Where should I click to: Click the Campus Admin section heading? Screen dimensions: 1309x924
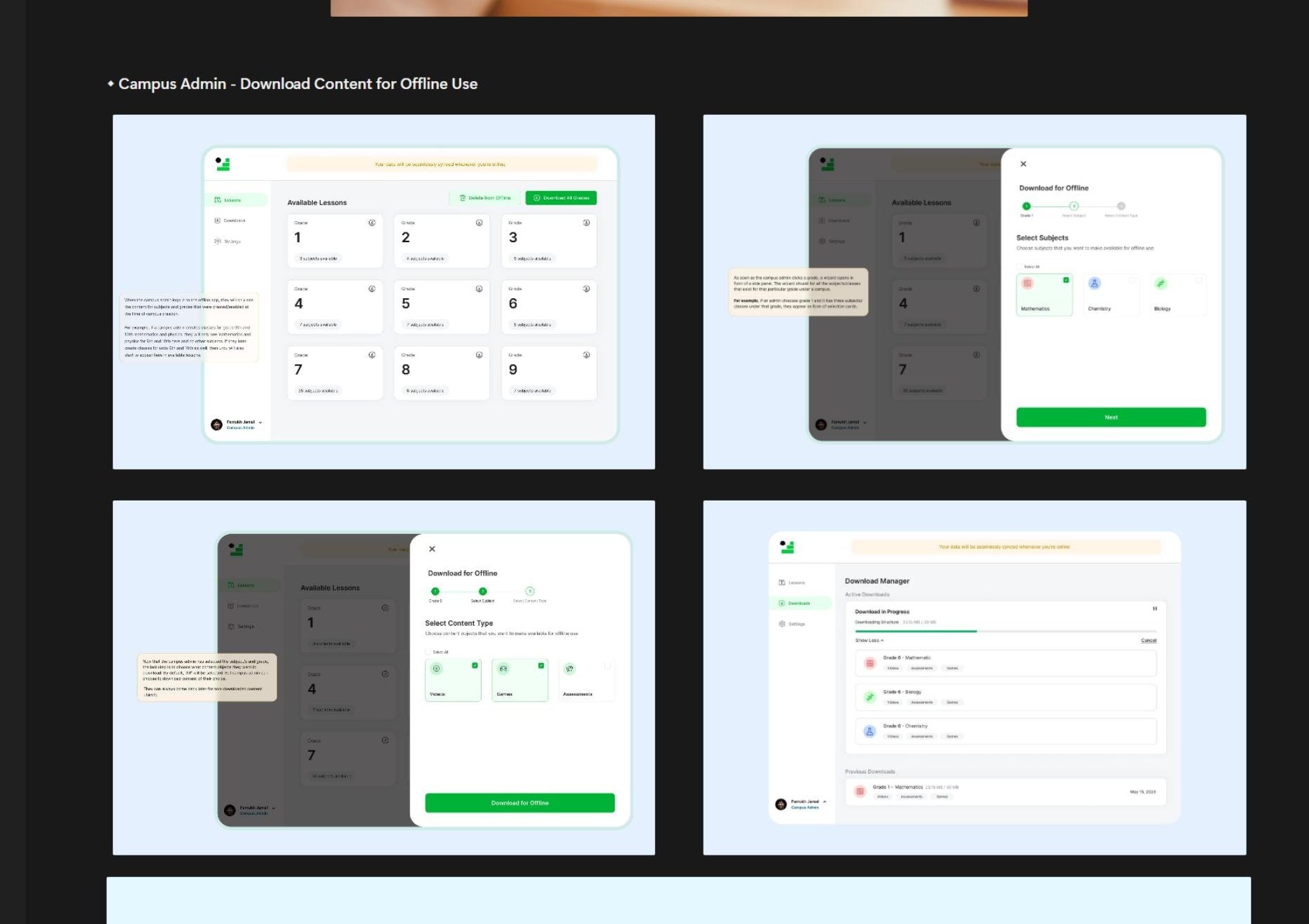coord(297,84)
